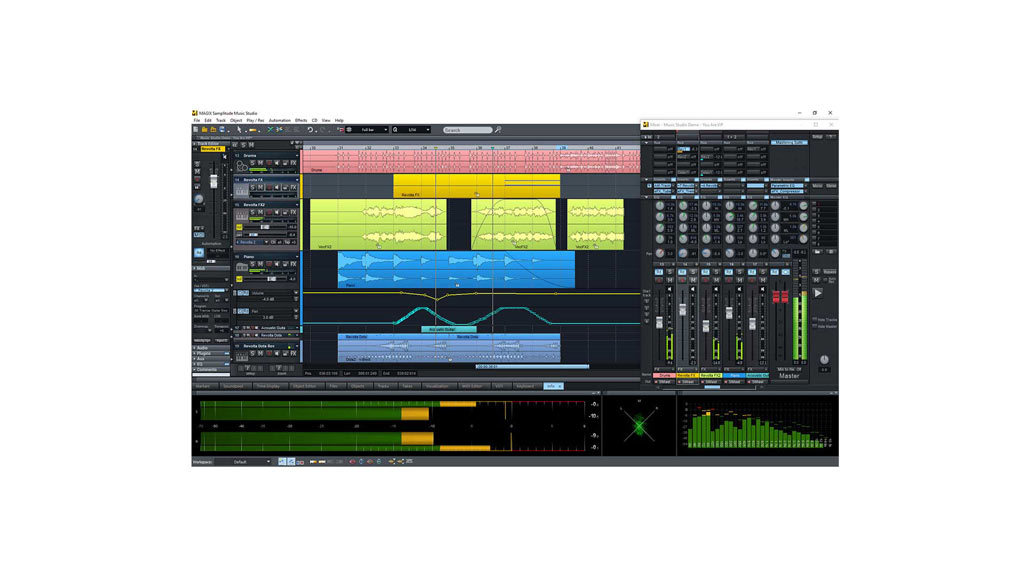Mute Revolta FX channel in Mixer
The image size is (1024, 576).
pos(693,280)
